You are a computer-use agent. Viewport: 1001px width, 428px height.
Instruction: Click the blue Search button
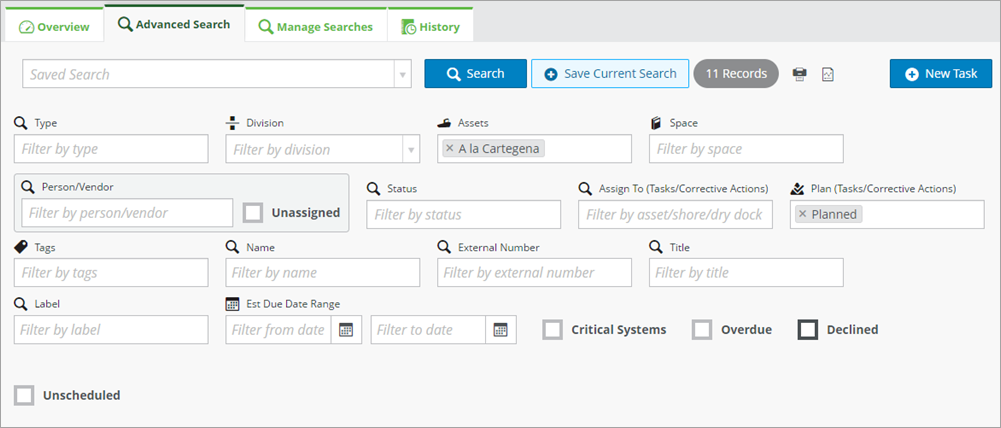pyautogui.click(x=476, y=73)
